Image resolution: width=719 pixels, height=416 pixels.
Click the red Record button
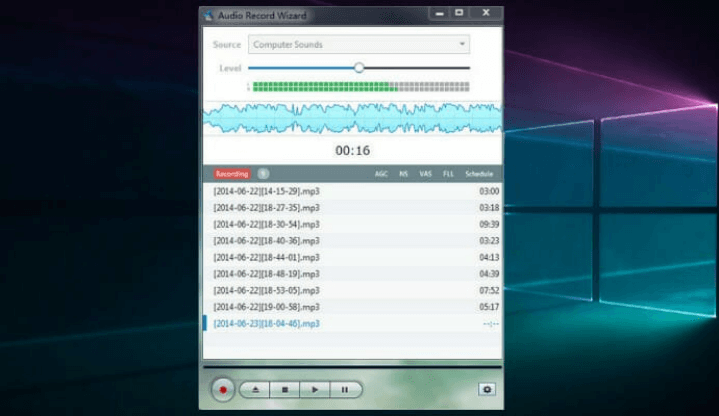223,390
